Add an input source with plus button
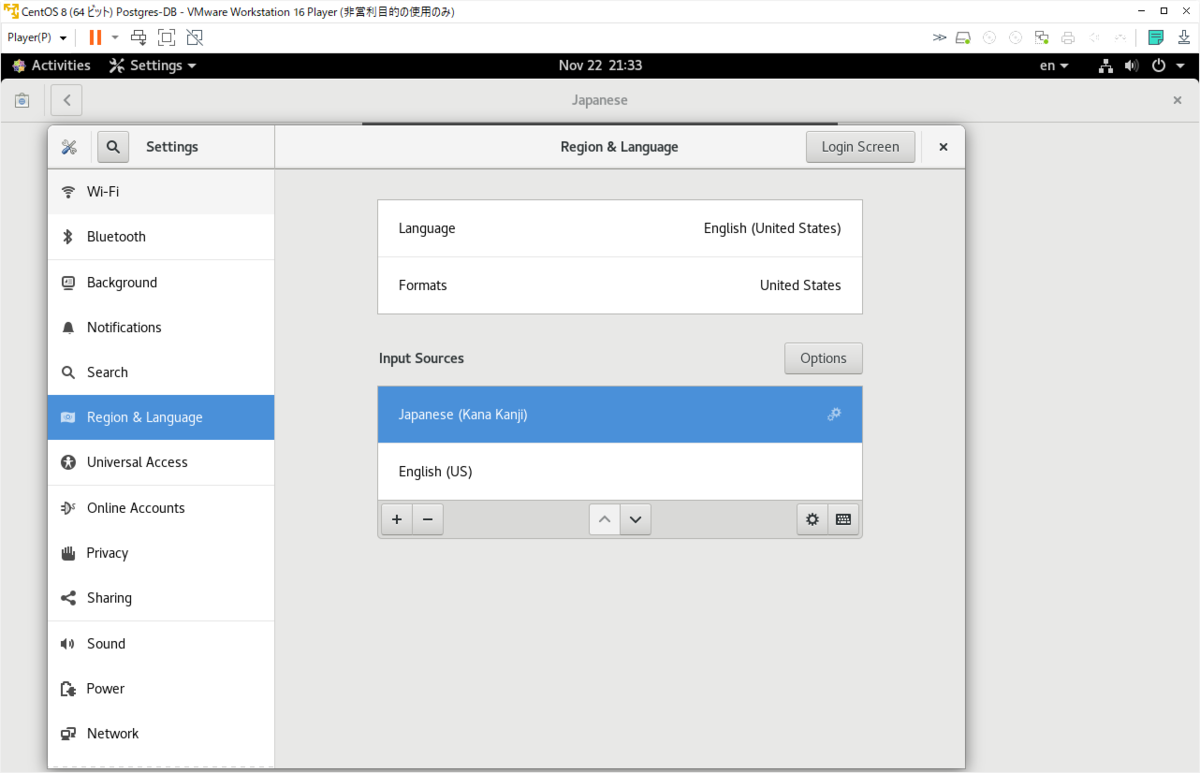 [397, 519]
